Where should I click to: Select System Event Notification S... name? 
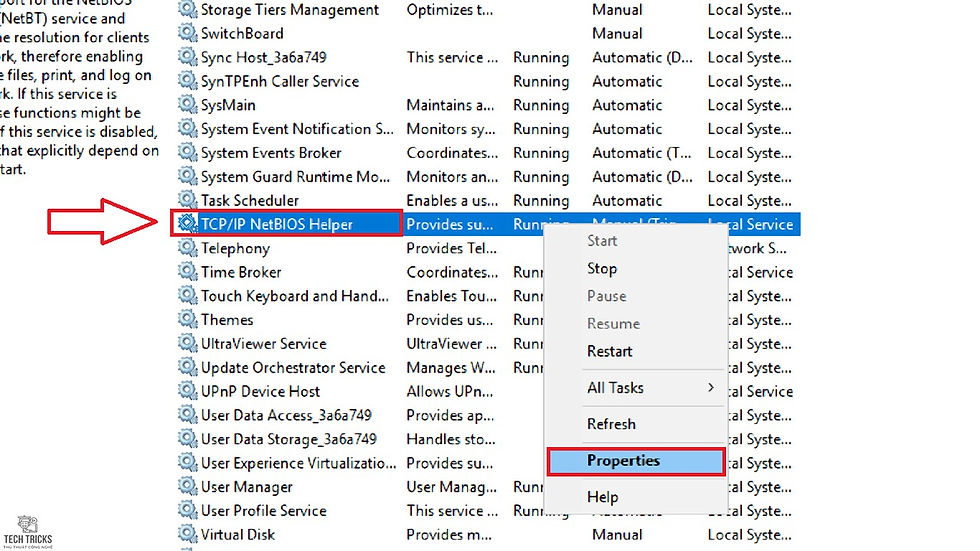click(x=297, y=129)
